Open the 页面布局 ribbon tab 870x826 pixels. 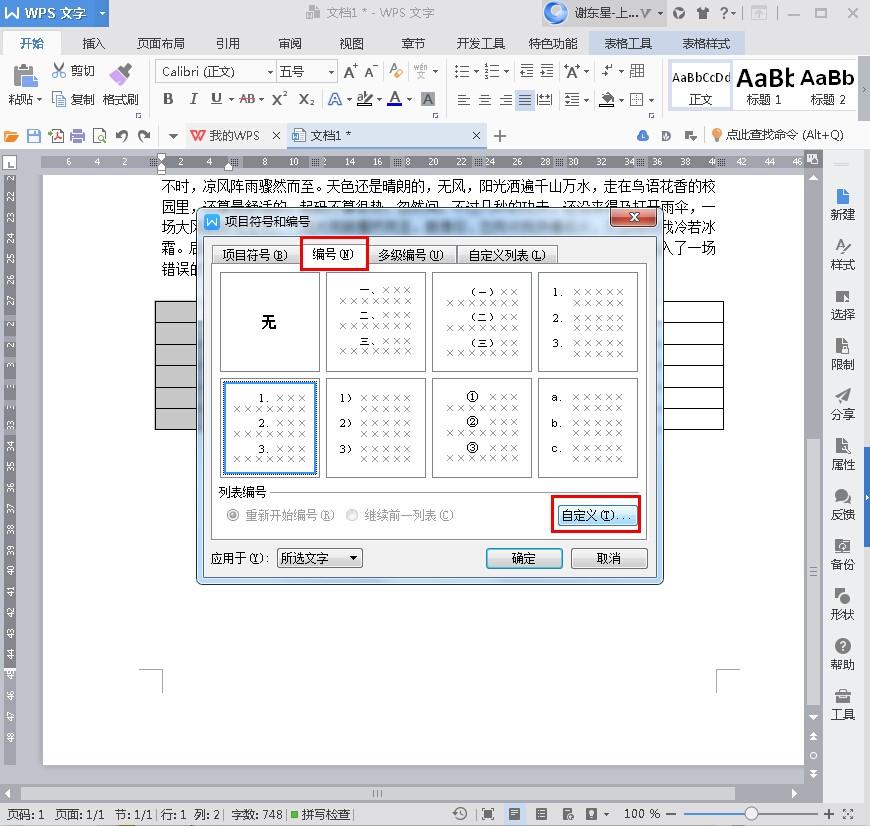161,44
